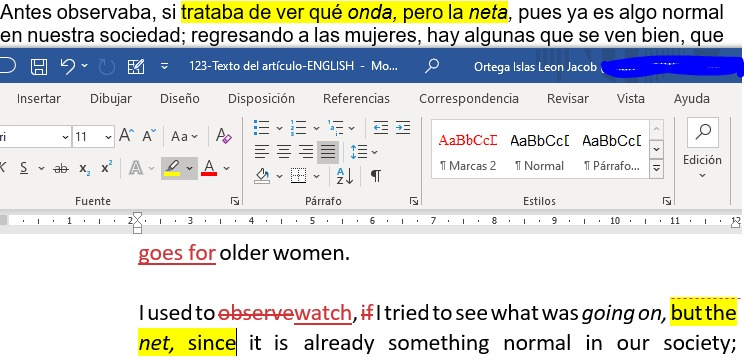The image size is (744, 362).
Task: Open Estilos dialog launcher
Action: (x=667, y=201)
